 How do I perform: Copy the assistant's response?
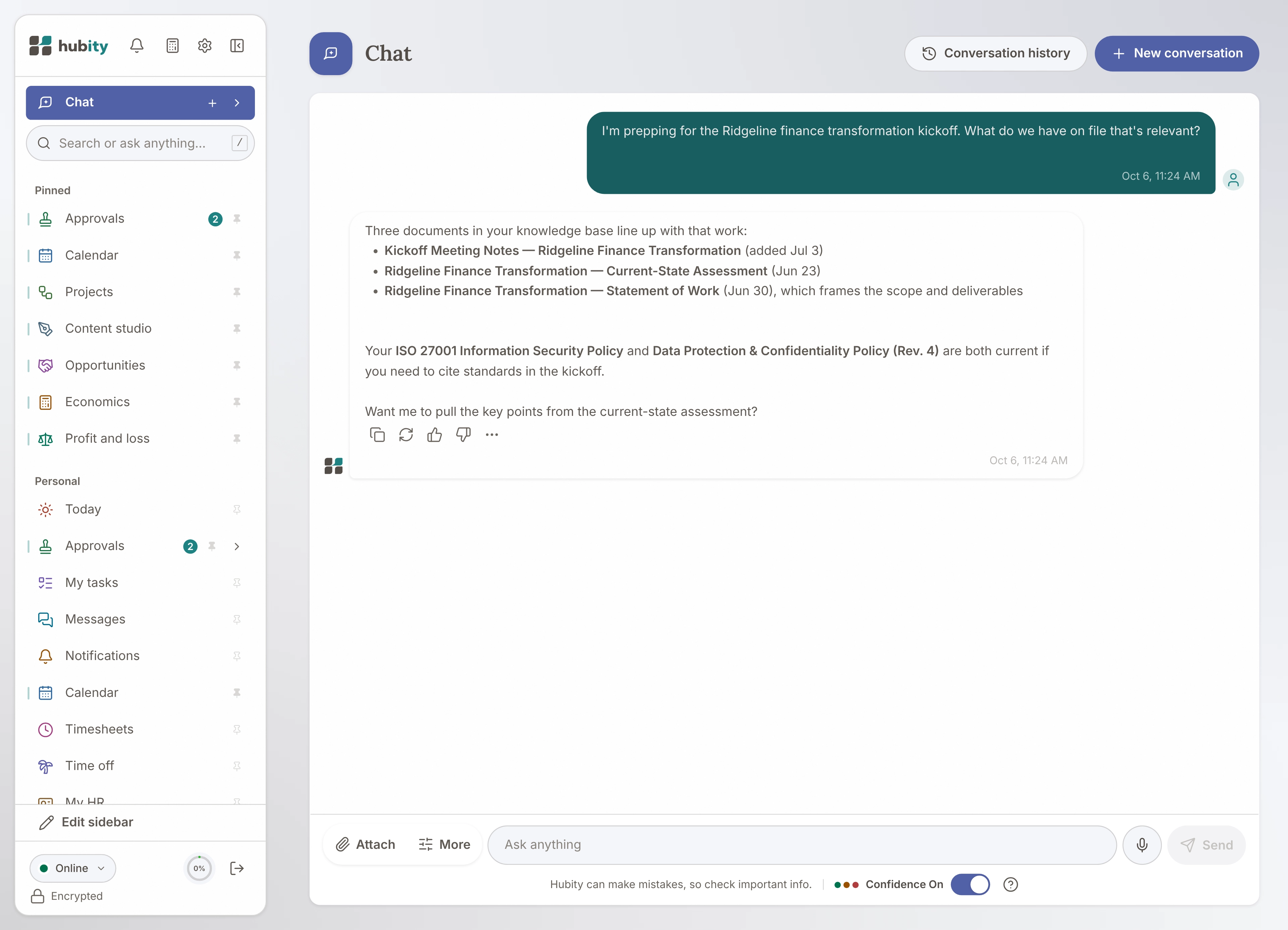tap(377, 435)
